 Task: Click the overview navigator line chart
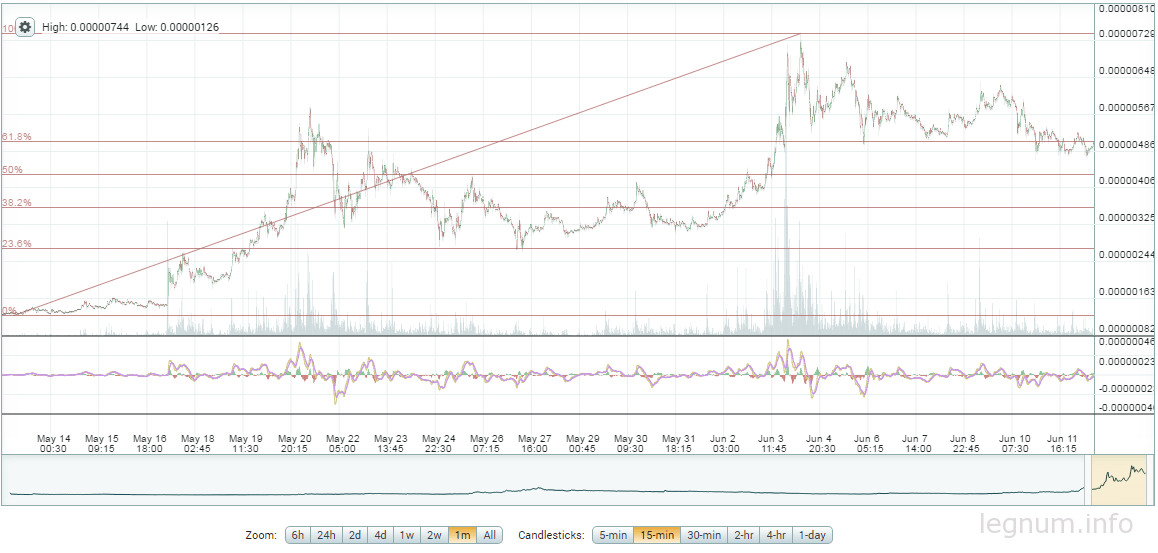tap(547, 481)
